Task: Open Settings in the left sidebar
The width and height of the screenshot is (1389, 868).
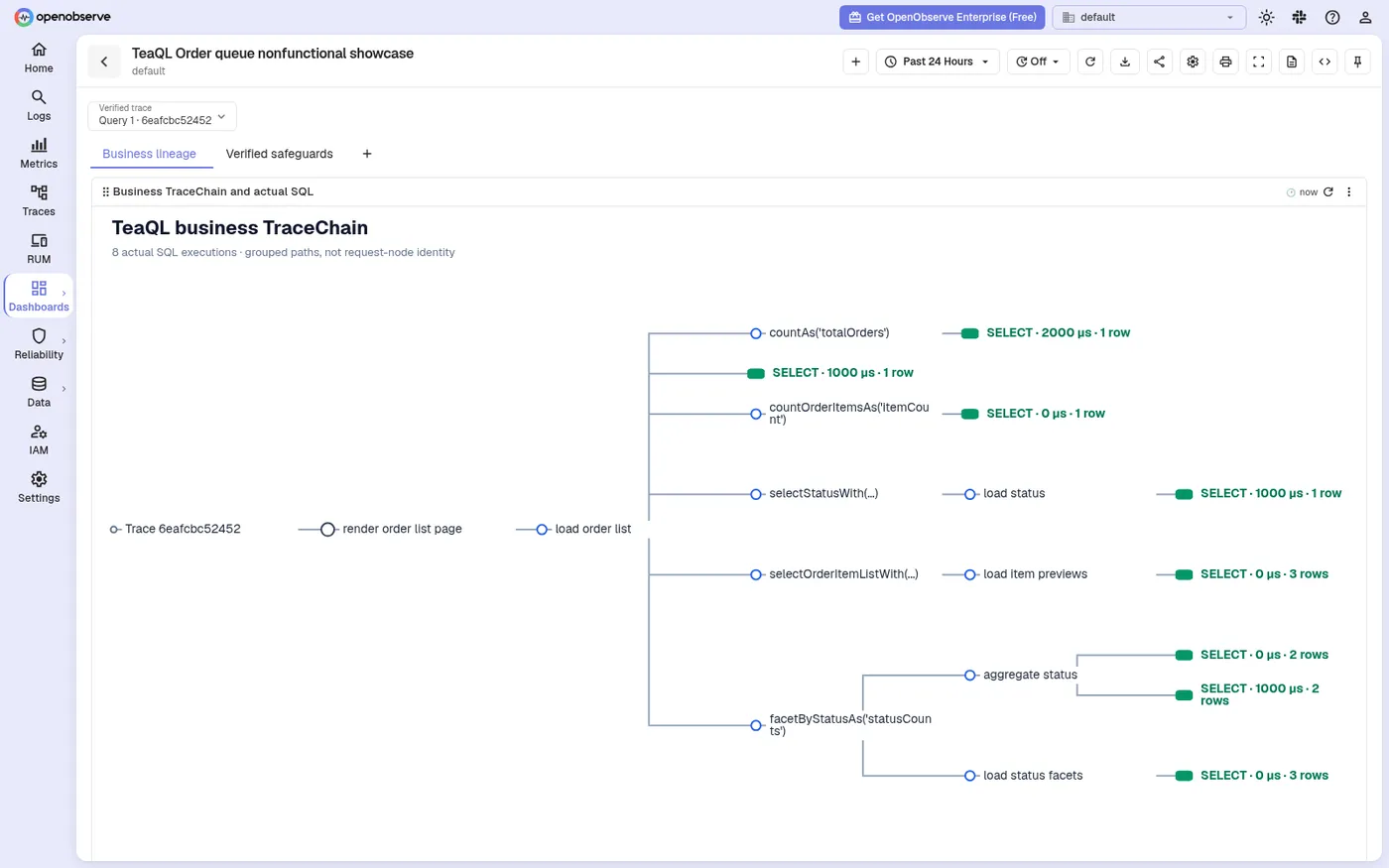Action: click(x=39, y=487)
